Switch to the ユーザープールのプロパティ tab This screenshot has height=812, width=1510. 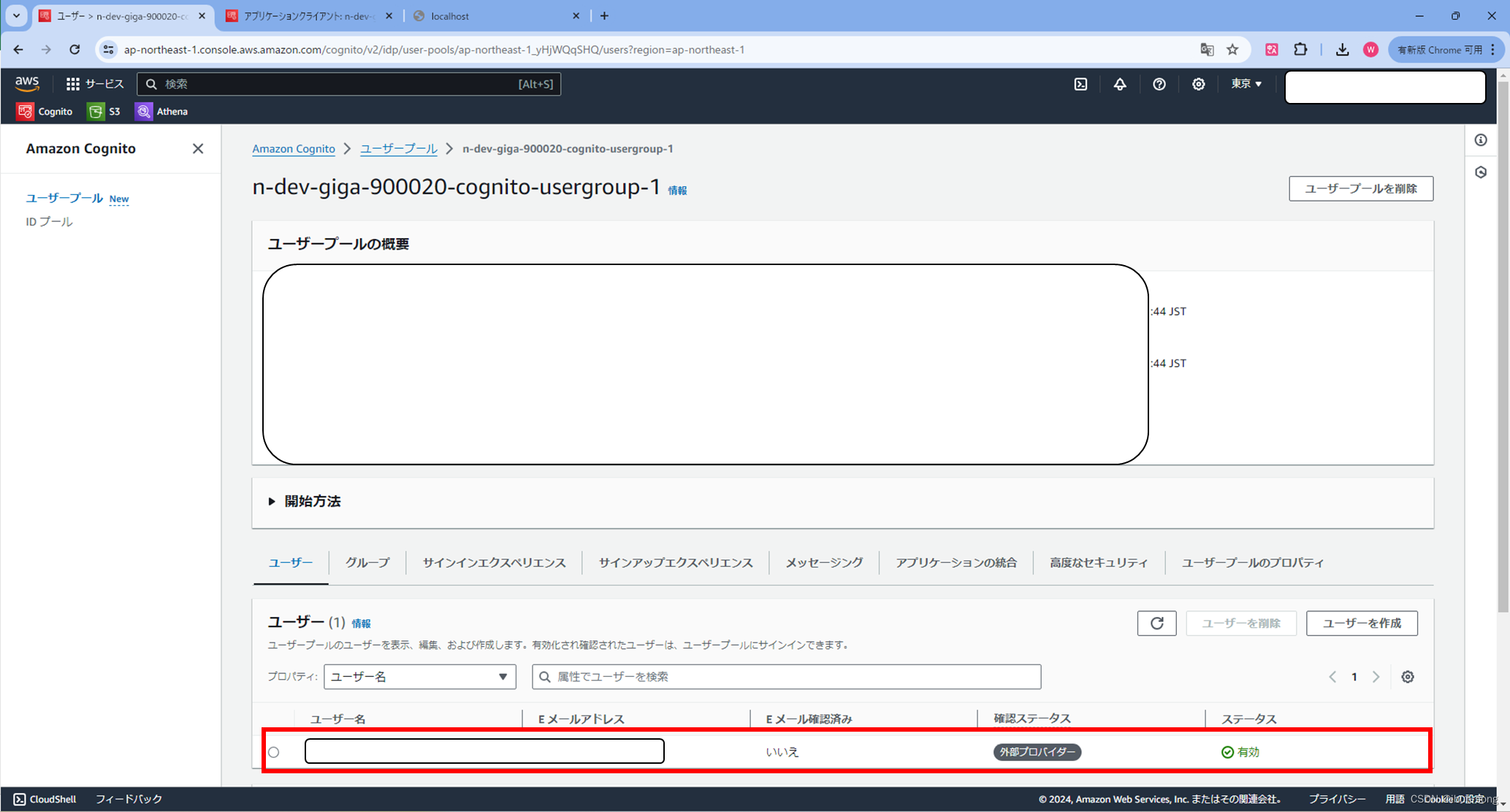(1253, 562)
